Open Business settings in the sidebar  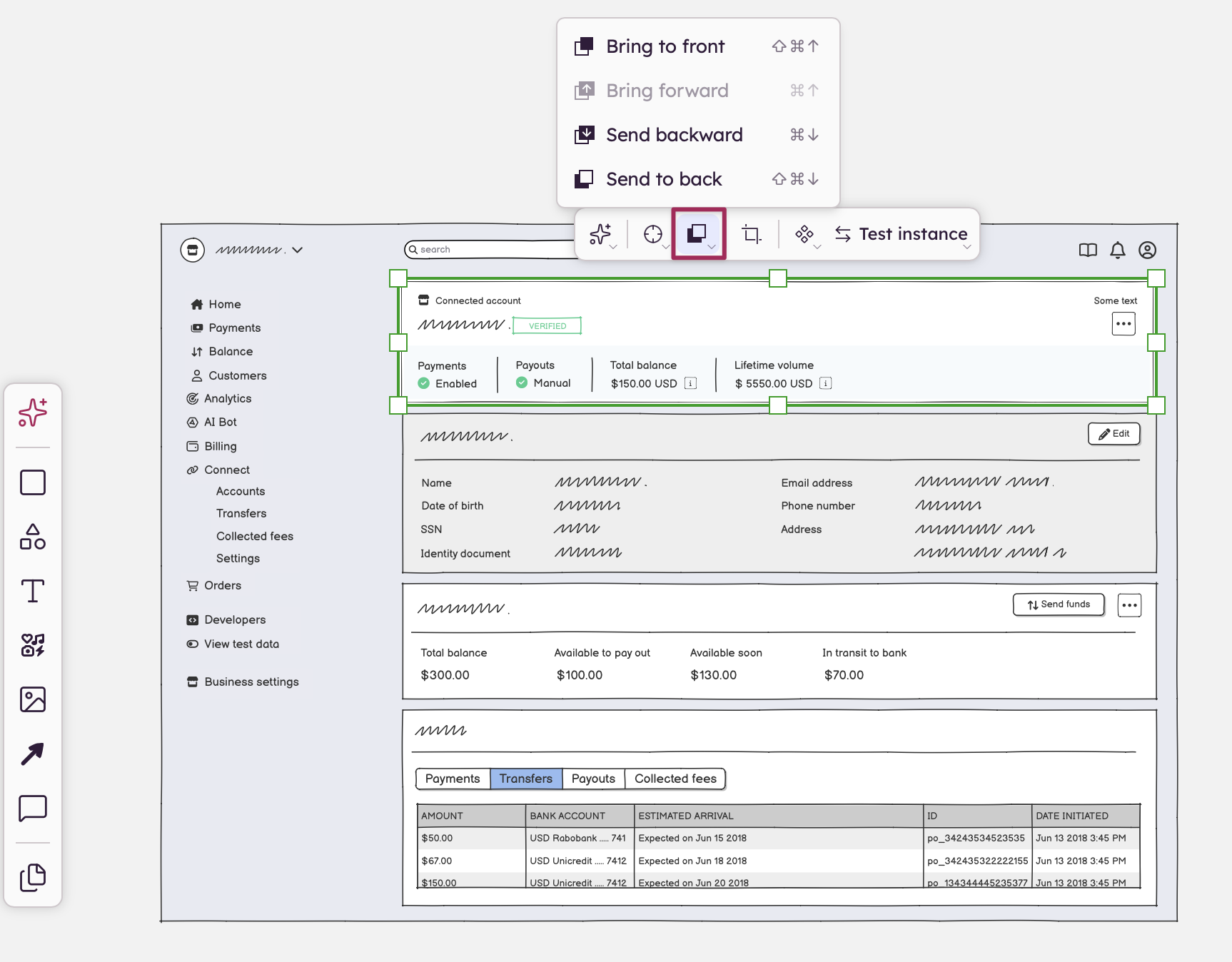pos(243,682)
